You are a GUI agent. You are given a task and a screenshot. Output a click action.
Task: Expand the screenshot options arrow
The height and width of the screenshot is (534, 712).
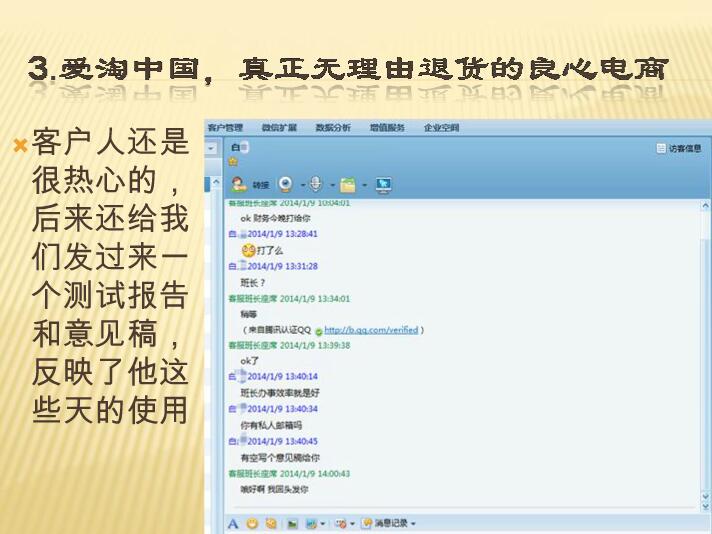(x=323, y=524)
